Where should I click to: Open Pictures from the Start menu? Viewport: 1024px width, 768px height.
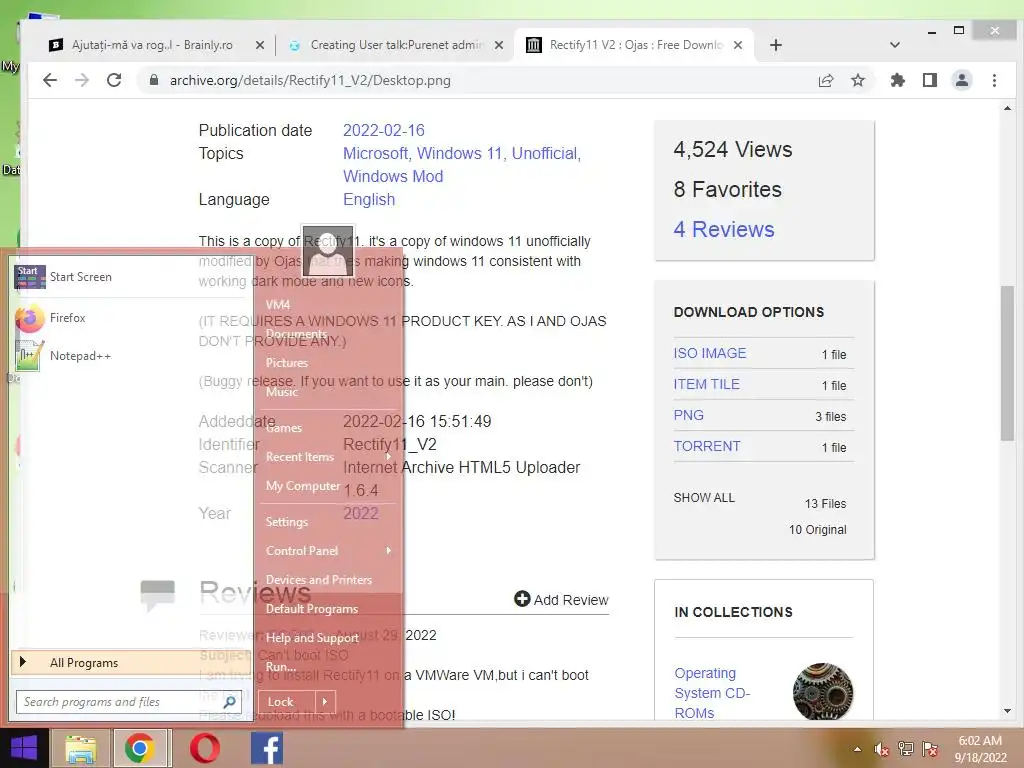coord(286,363)
